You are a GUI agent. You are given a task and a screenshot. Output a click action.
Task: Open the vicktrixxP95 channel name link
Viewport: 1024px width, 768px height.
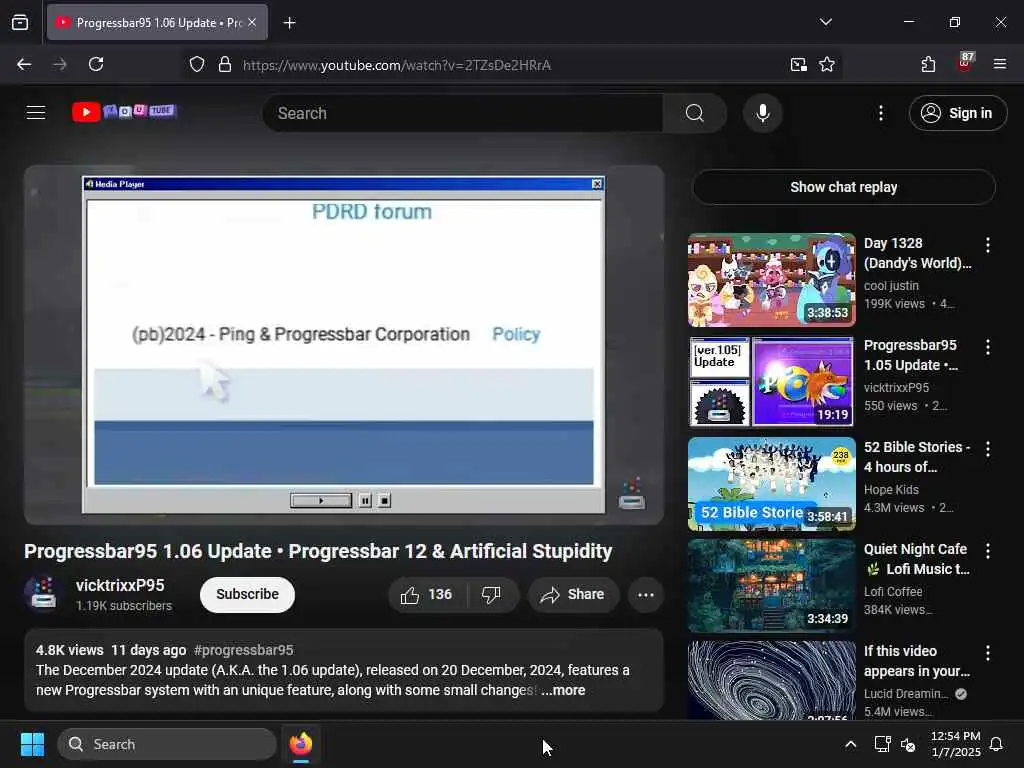tap(120, 585)
